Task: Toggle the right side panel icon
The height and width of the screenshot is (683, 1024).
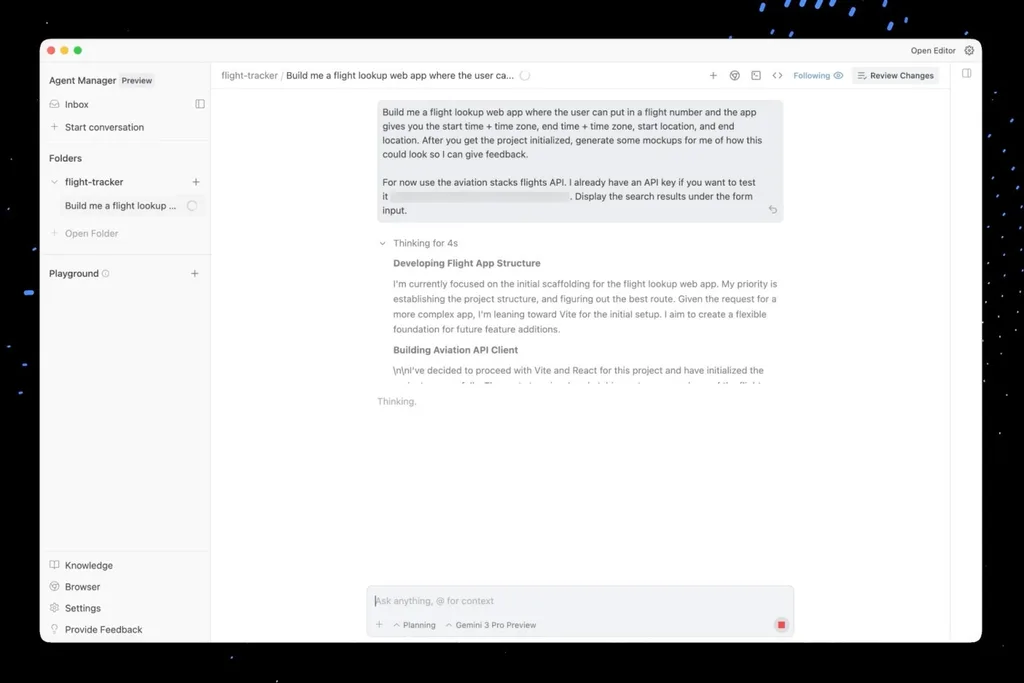Action: [967, 73]
